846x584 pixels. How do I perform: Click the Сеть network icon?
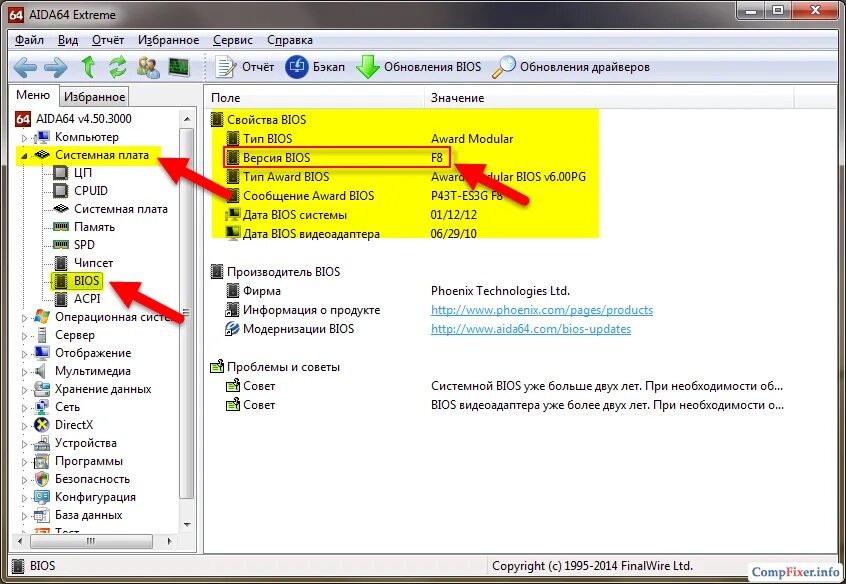pos(42,408)
